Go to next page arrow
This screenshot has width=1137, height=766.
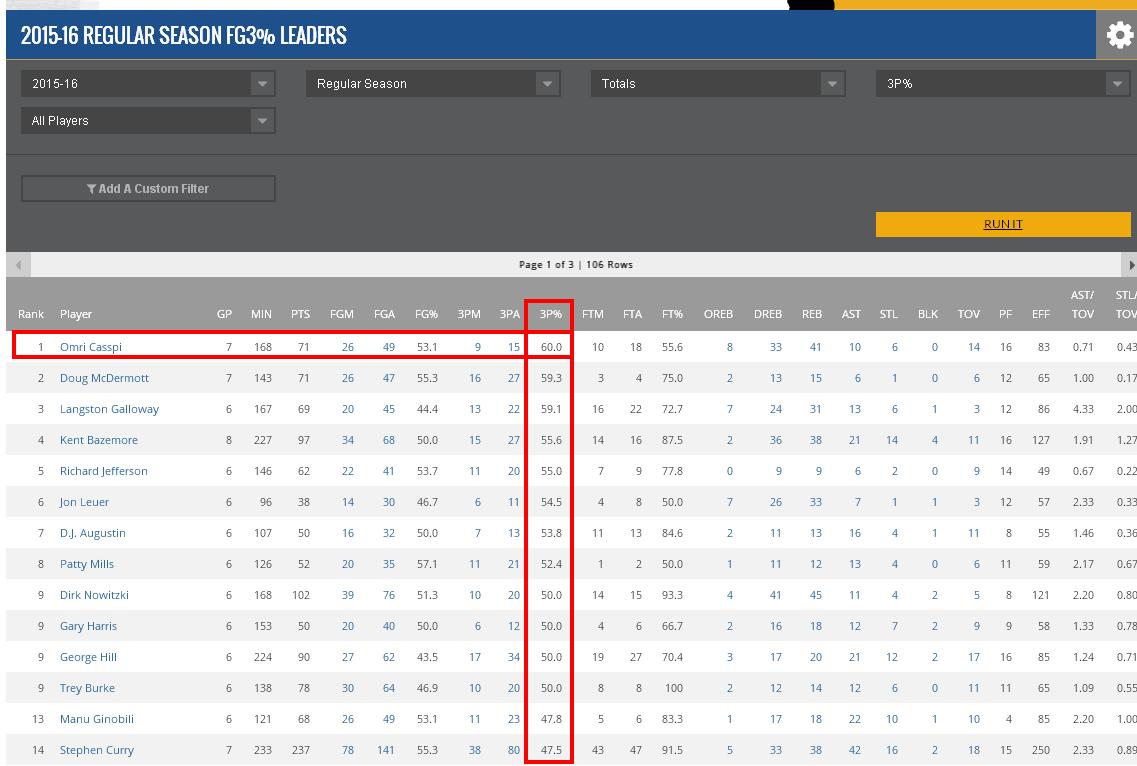click(x=1131, y=265)
